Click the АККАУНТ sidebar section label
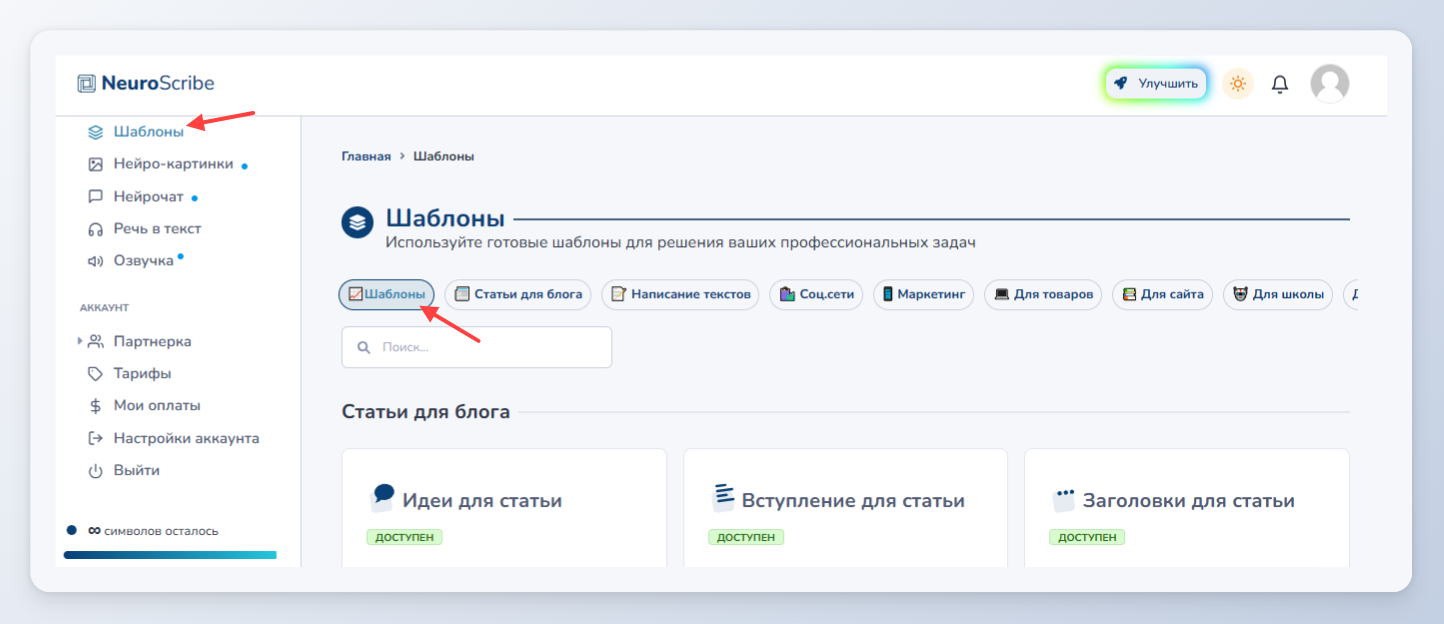 point(104,308)
